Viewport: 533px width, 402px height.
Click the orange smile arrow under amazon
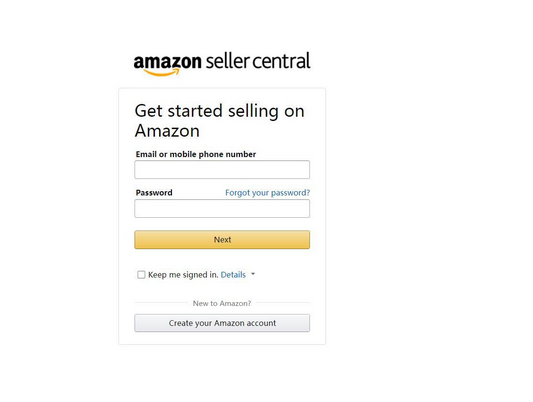[161, 72]
